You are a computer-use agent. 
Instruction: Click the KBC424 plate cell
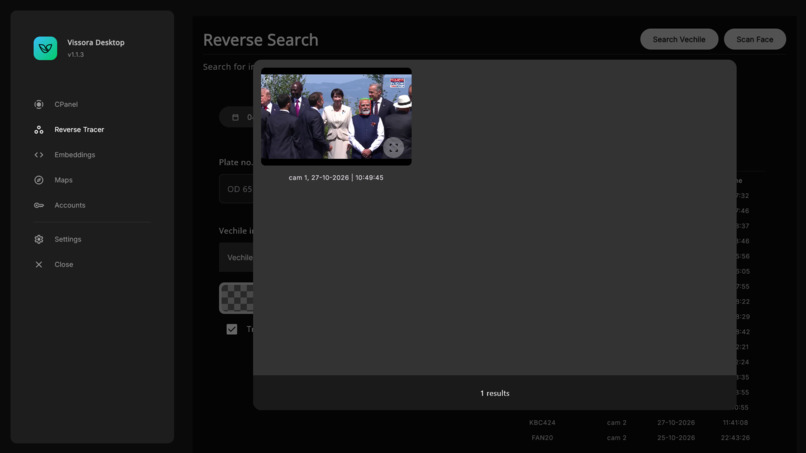(x=542, y=423)
